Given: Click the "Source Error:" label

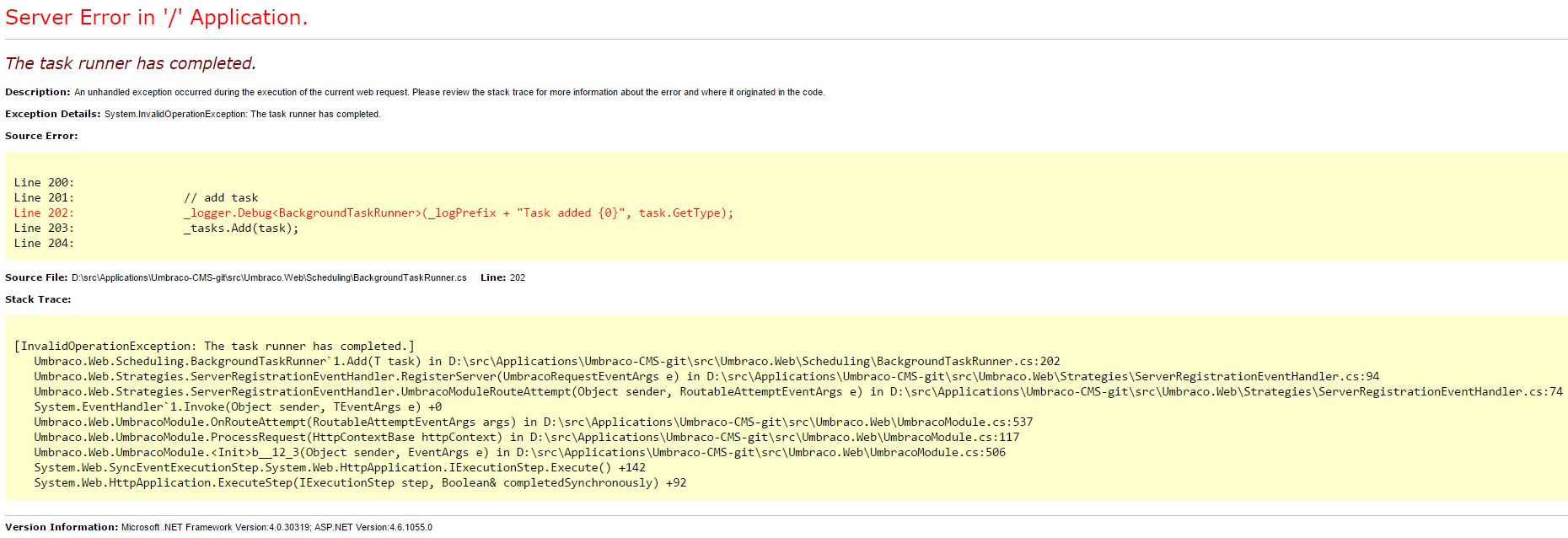Looking at the screenshot, I should click(x=41, y=136).
